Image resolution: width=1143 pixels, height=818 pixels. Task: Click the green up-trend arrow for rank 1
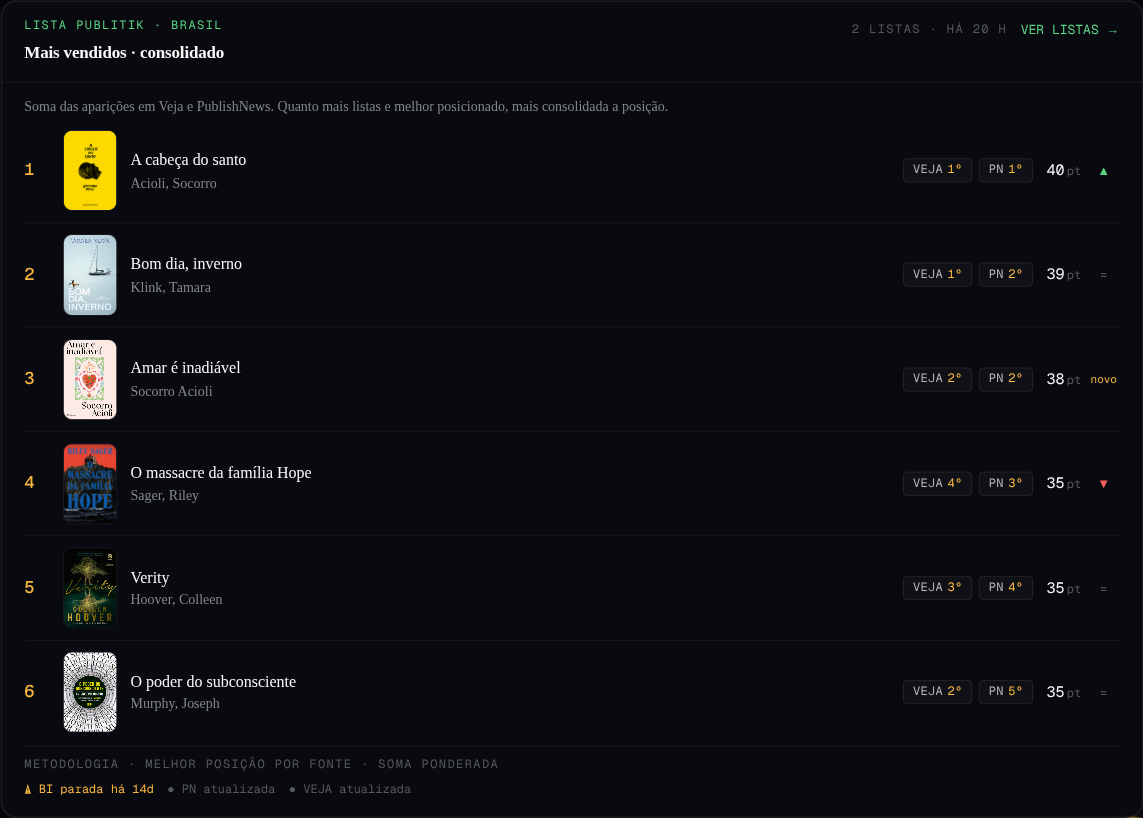click(1104, 171)
